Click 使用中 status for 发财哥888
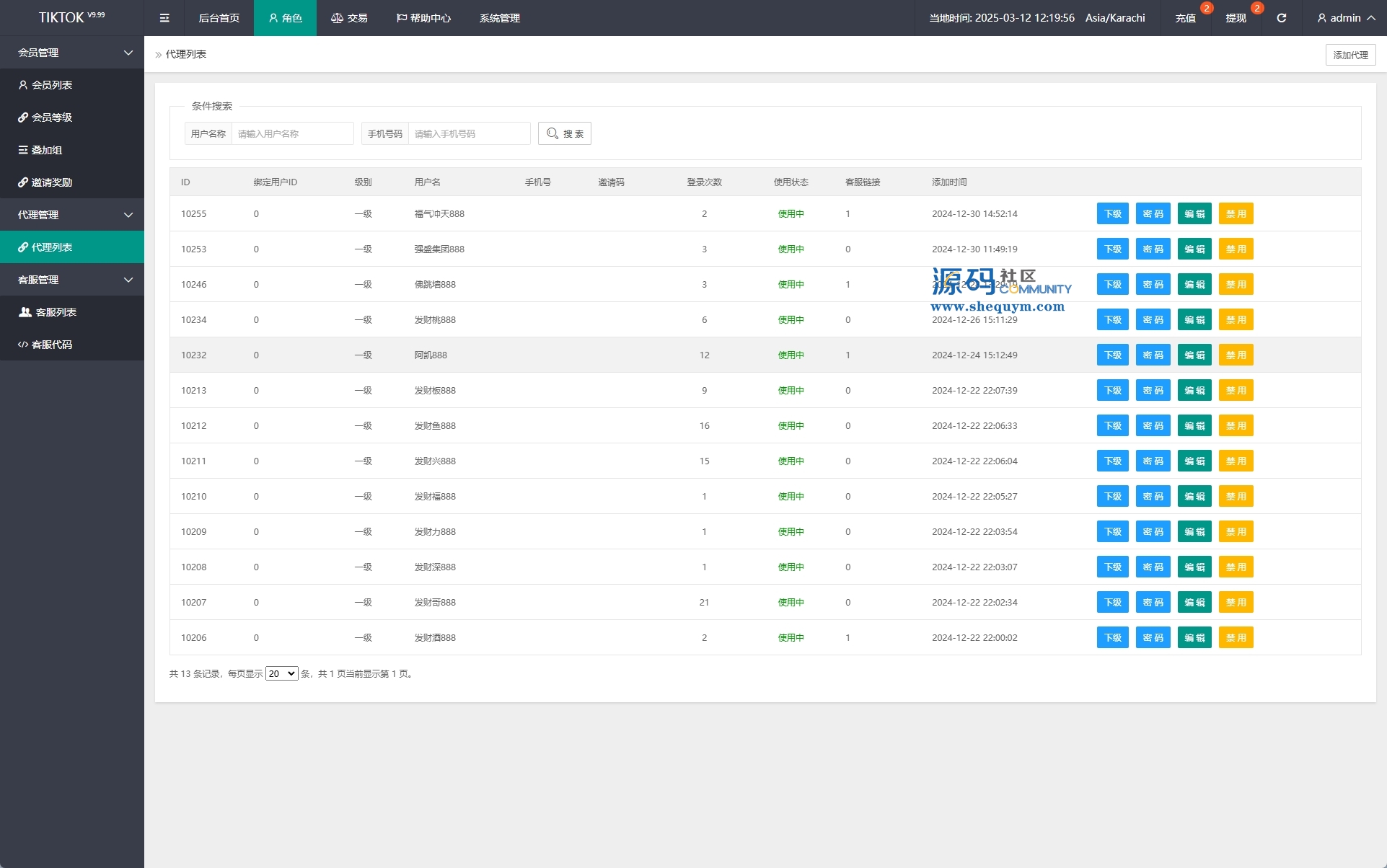This screenshot has width=1387, height=868. click(x=791, y=602)
